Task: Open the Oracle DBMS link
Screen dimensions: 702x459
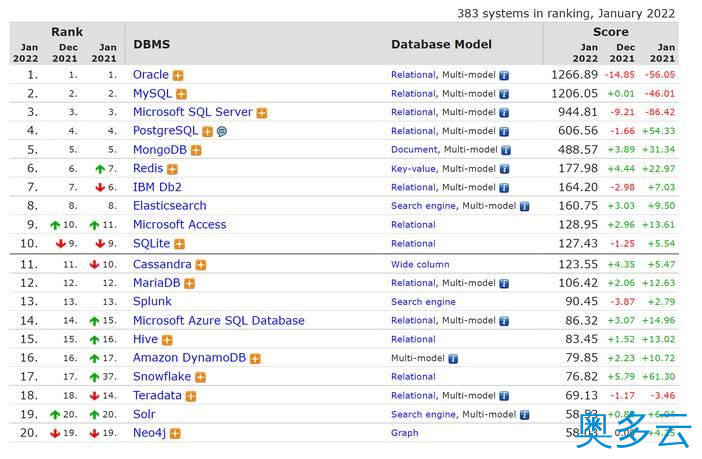Action: [151, 74]
